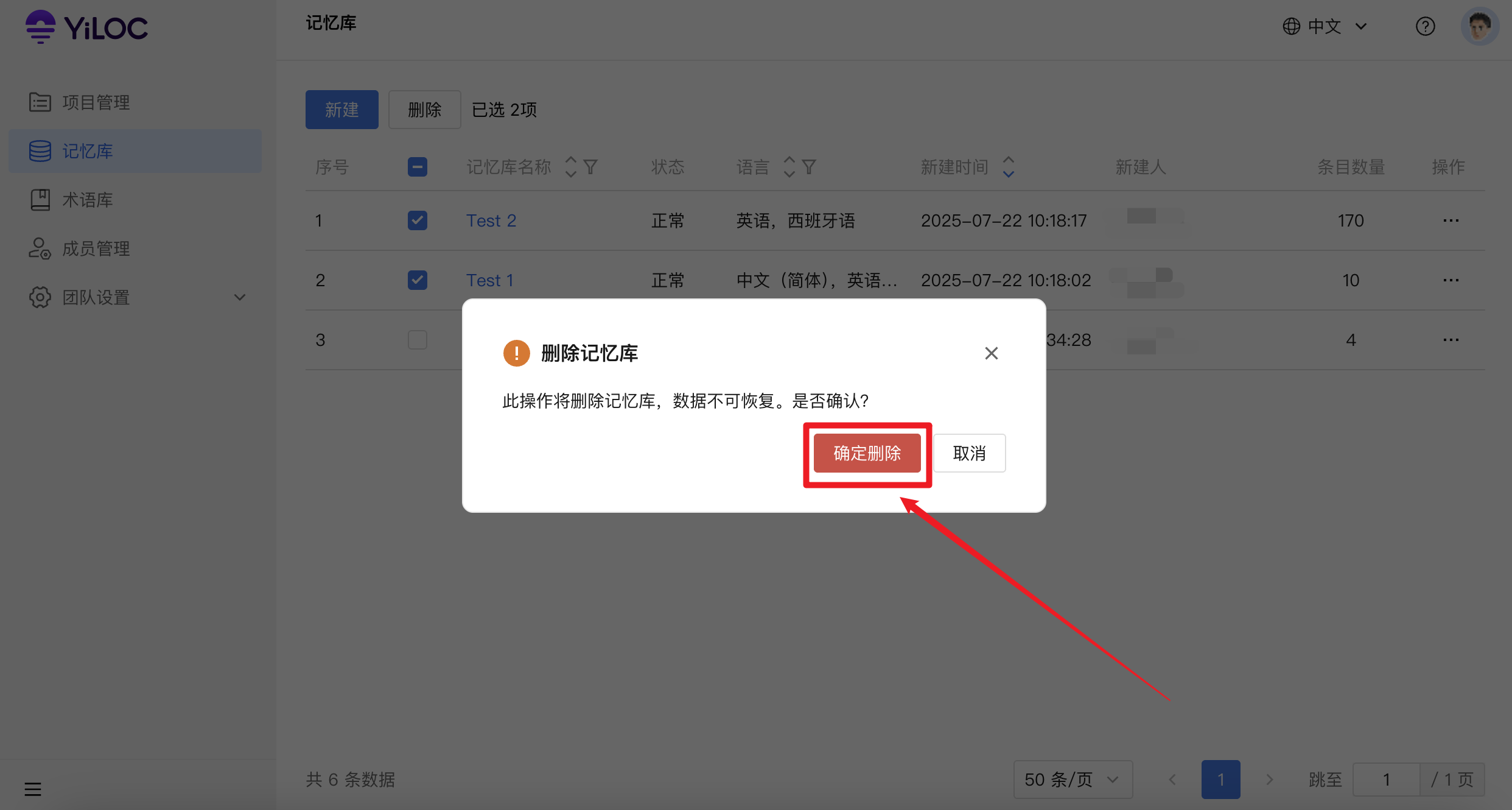The image size is (1512, 810).
Task: Click the 跳至 page number input
Action: pyautogui.click(x=1387, y=780)
